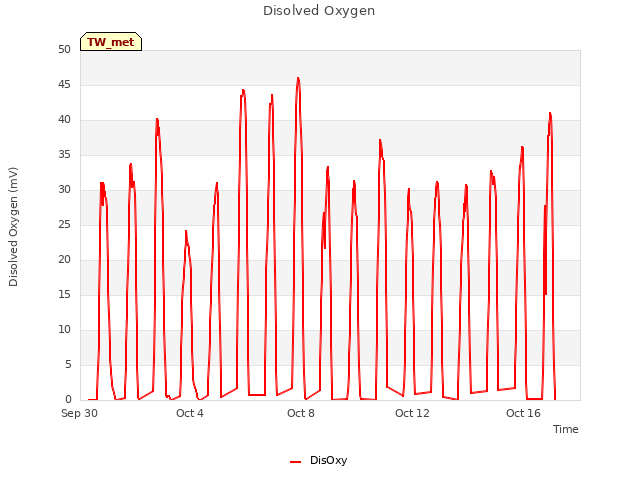The image size is (640, 480).
Task: Click the 15 y-axis tick label
Action: point(64,295)
